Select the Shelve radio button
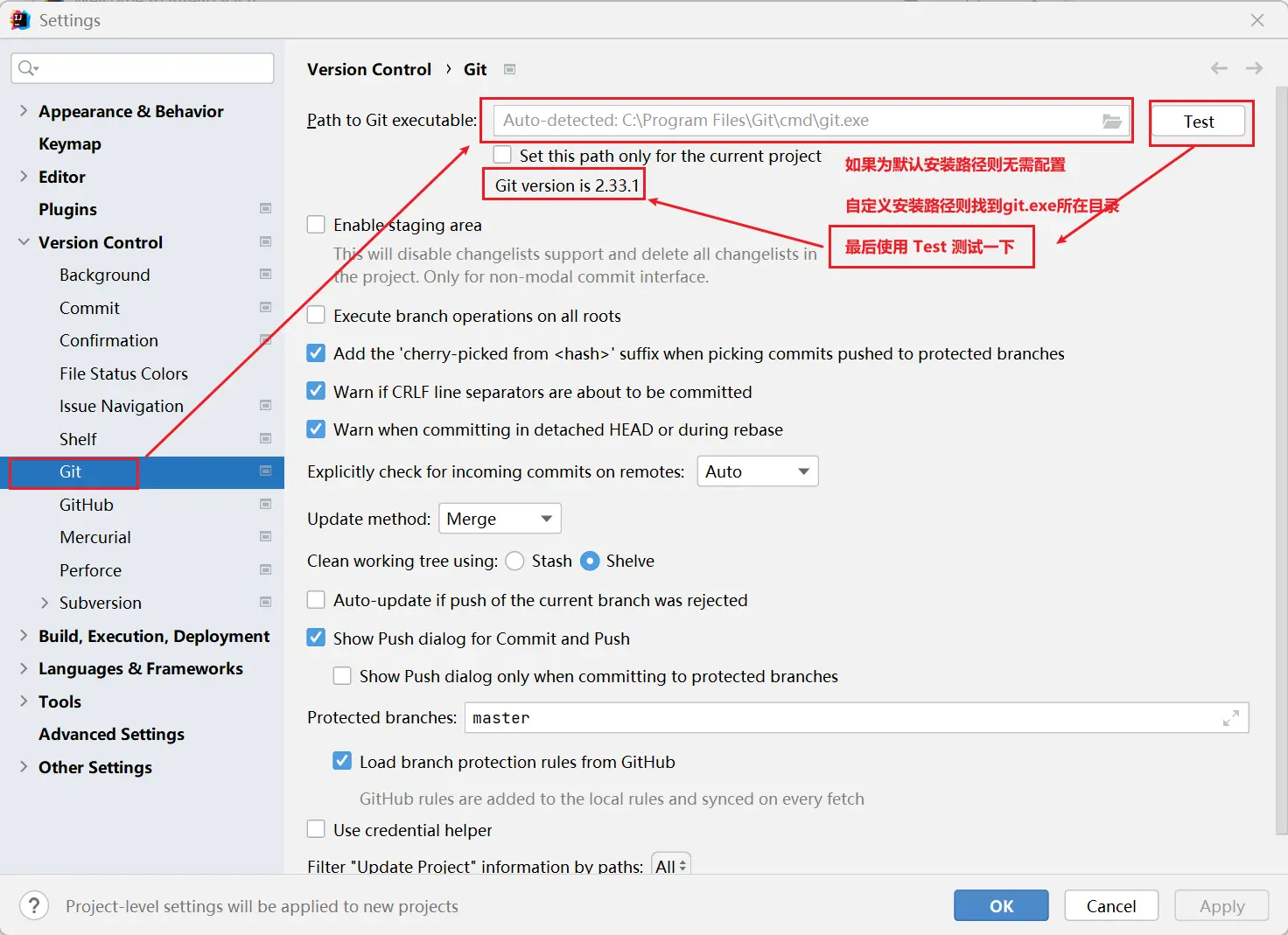Screen dimensions: 1288x935 click(591, 561)
